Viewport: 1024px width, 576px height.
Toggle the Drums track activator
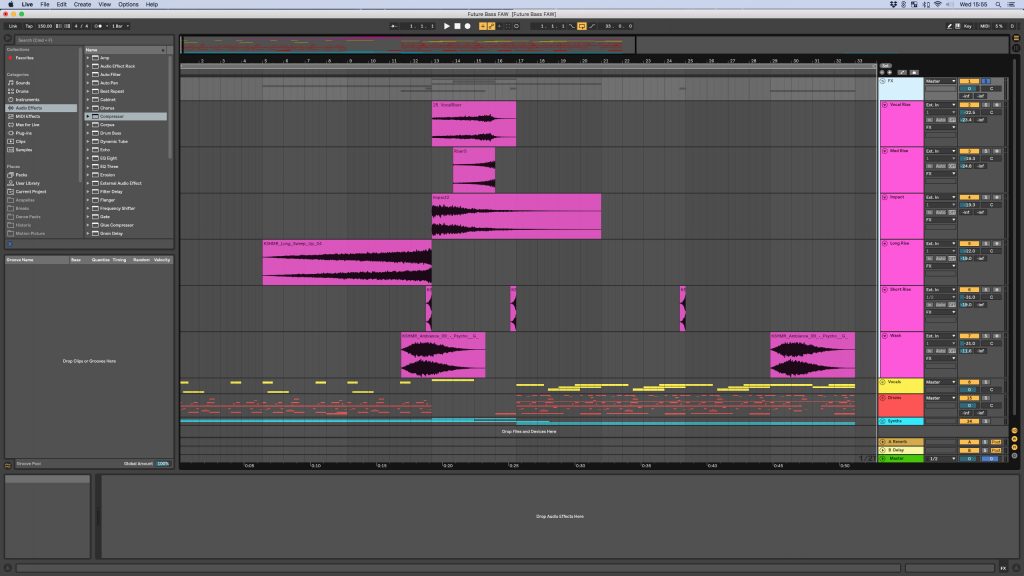[x=969, y=398]
